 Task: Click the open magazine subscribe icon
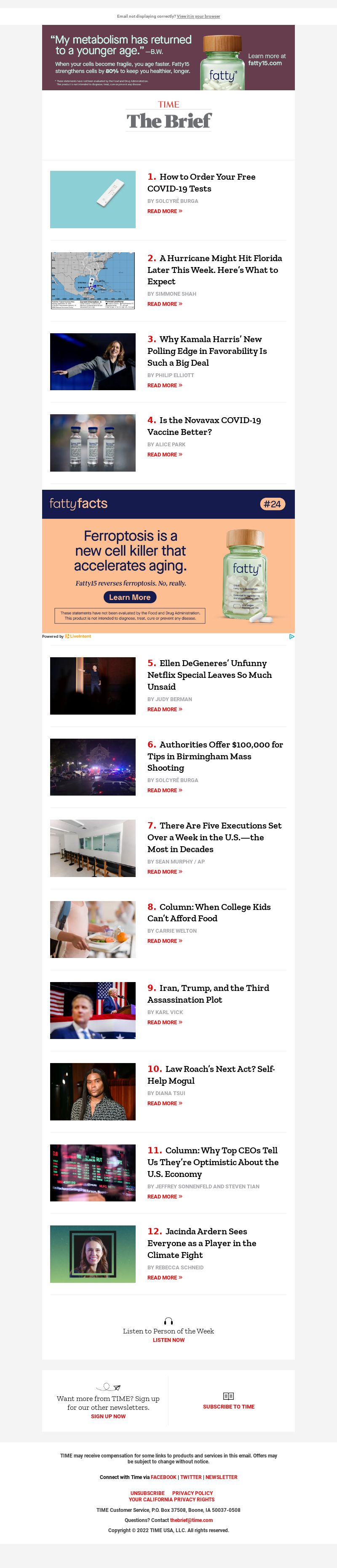click(229, 1396)
